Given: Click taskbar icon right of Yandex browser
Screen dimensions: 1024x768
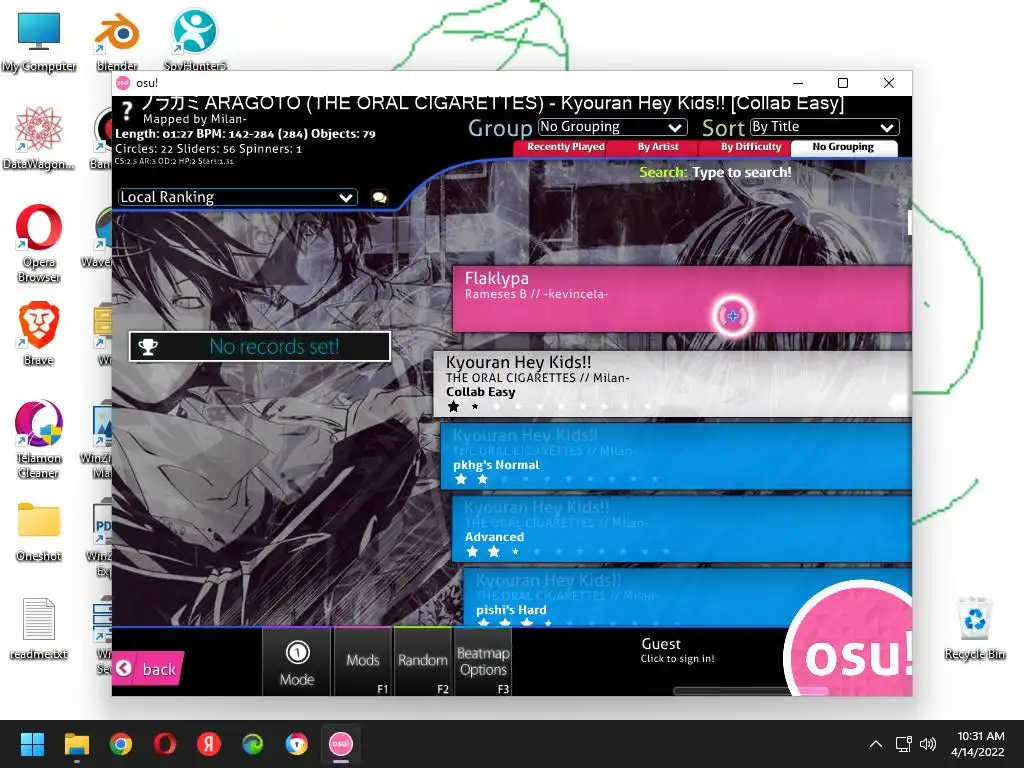Looking at the screenshot, I should coord(253,744).
